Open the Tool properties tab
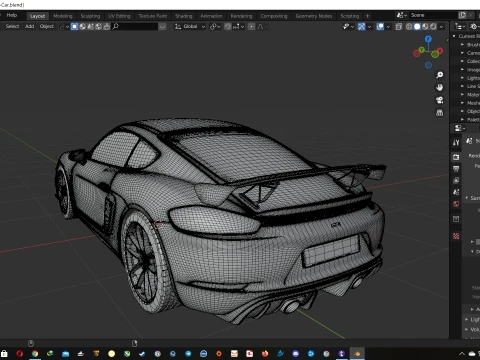480x360 pixels. tap(456, 143)
